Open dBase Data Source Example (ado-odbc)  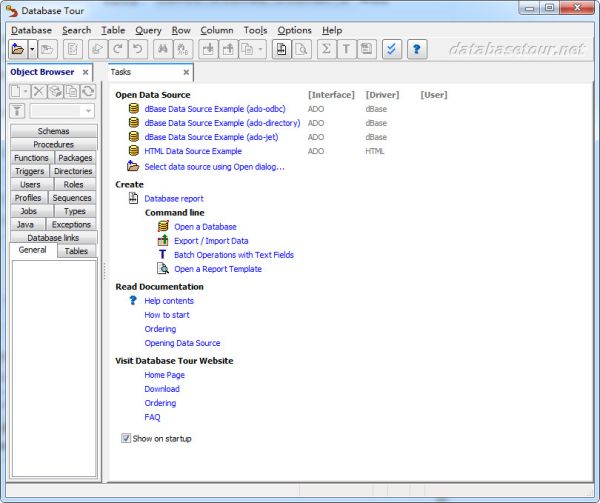(215, 109)
